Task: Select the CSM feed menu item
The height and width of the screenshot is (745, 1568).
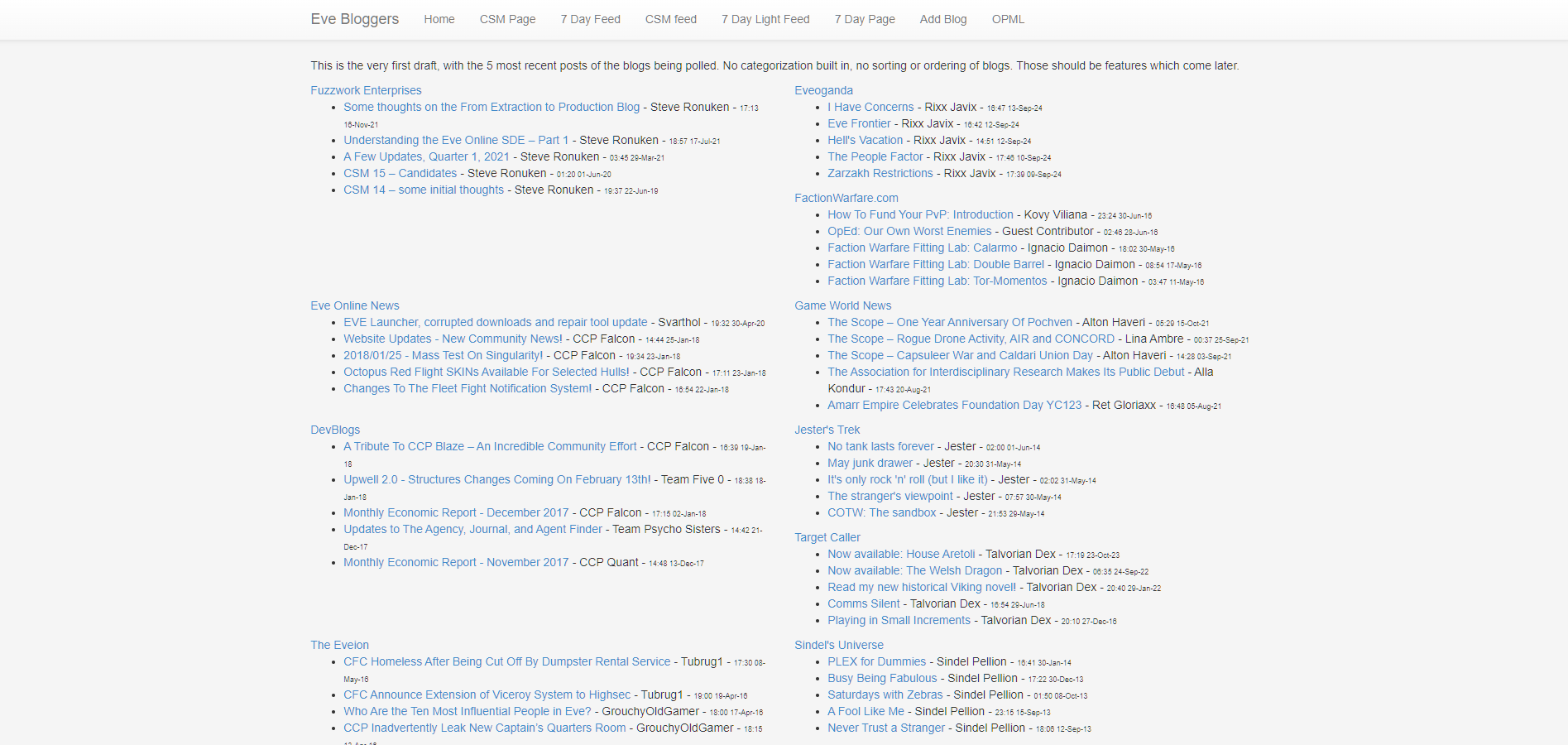Action: tap(671, 19)
